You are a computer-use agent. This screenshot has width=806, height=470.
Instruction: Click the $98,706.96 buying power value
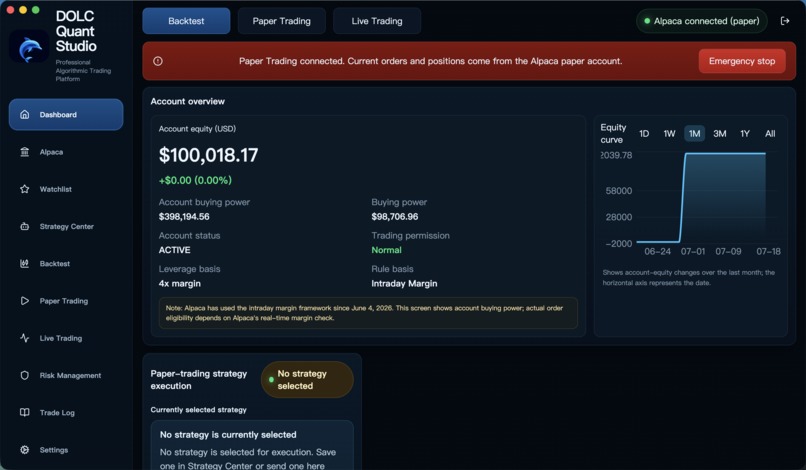coord(395,216)
